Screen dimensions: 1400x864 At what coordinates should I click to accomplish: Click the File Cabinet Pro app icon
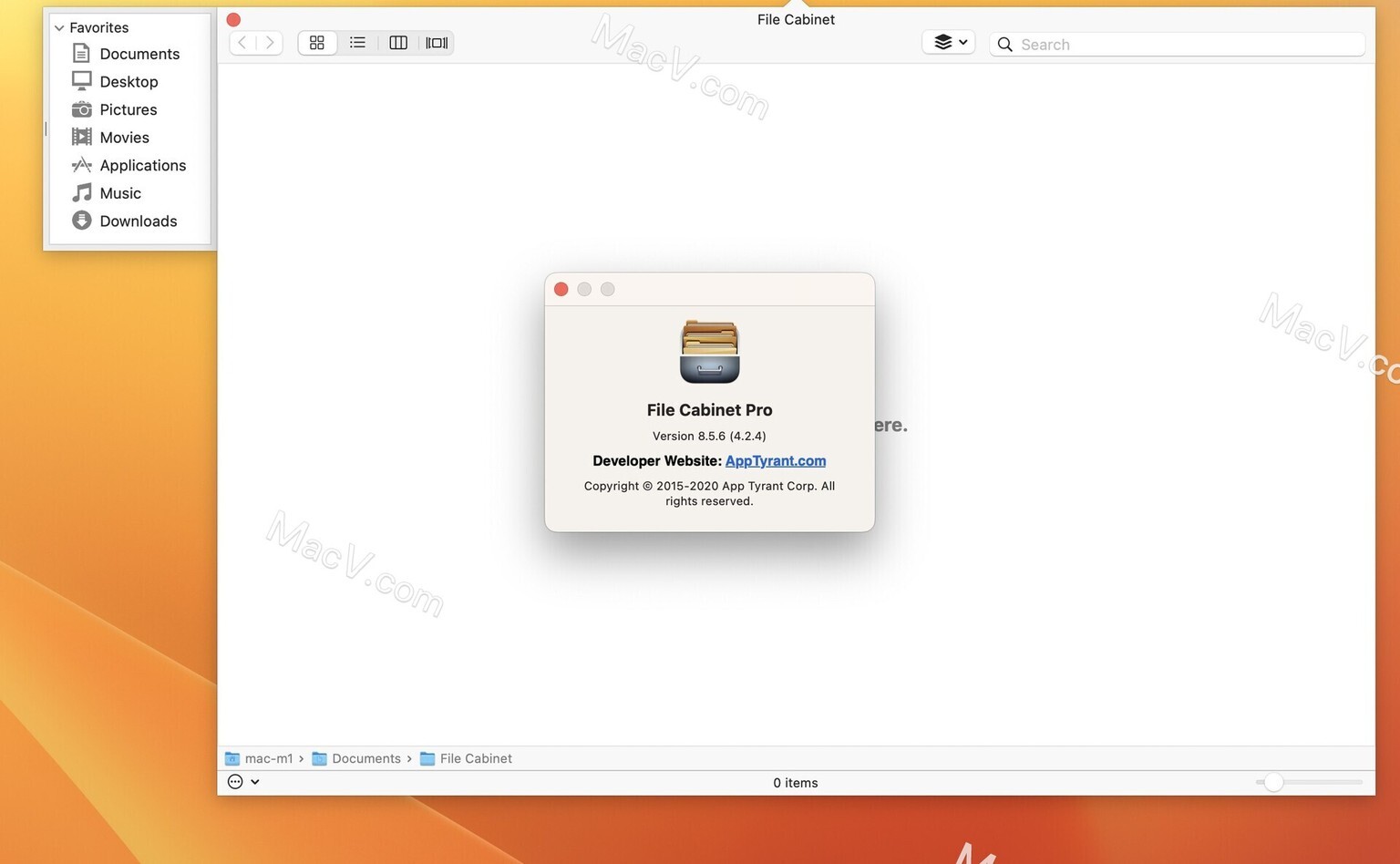coord(709,352)
